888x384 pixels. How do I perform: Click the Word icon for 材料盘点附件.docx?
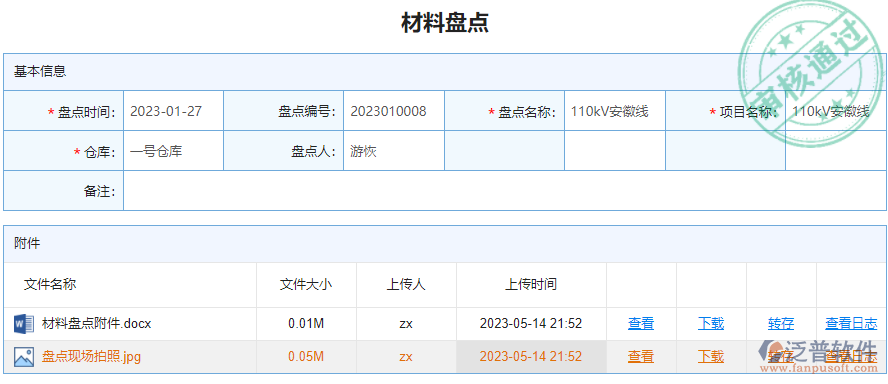point(24,324)
